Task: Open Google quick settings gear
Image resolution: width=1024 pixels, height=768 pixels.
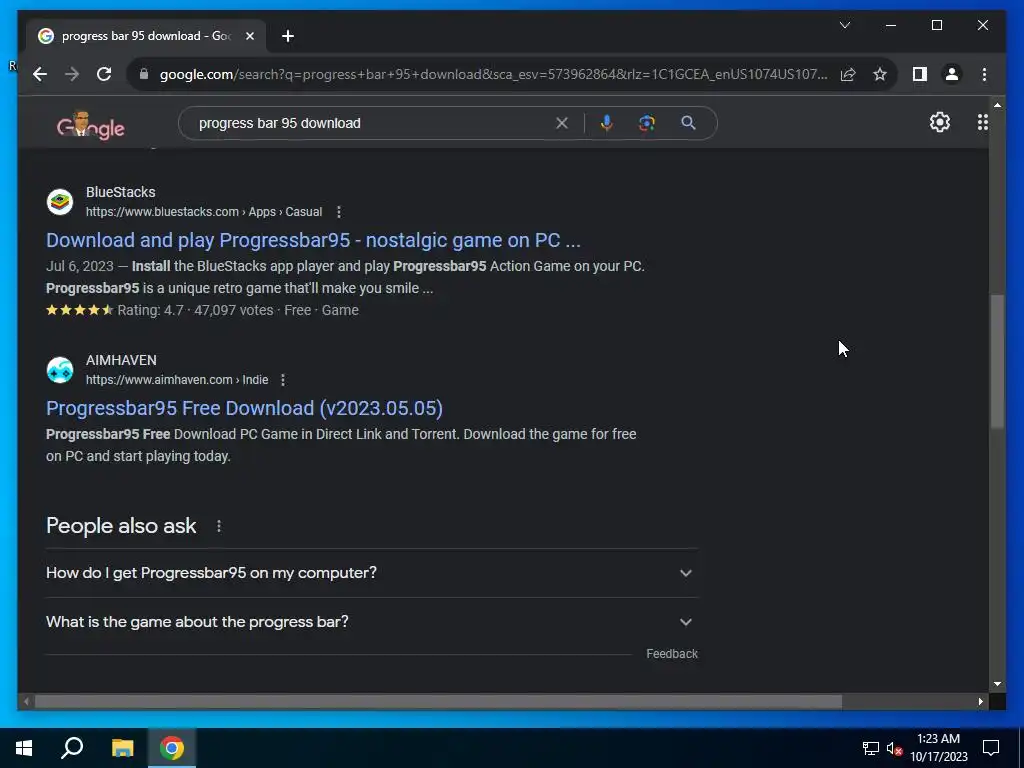Action: click(940, 122)
